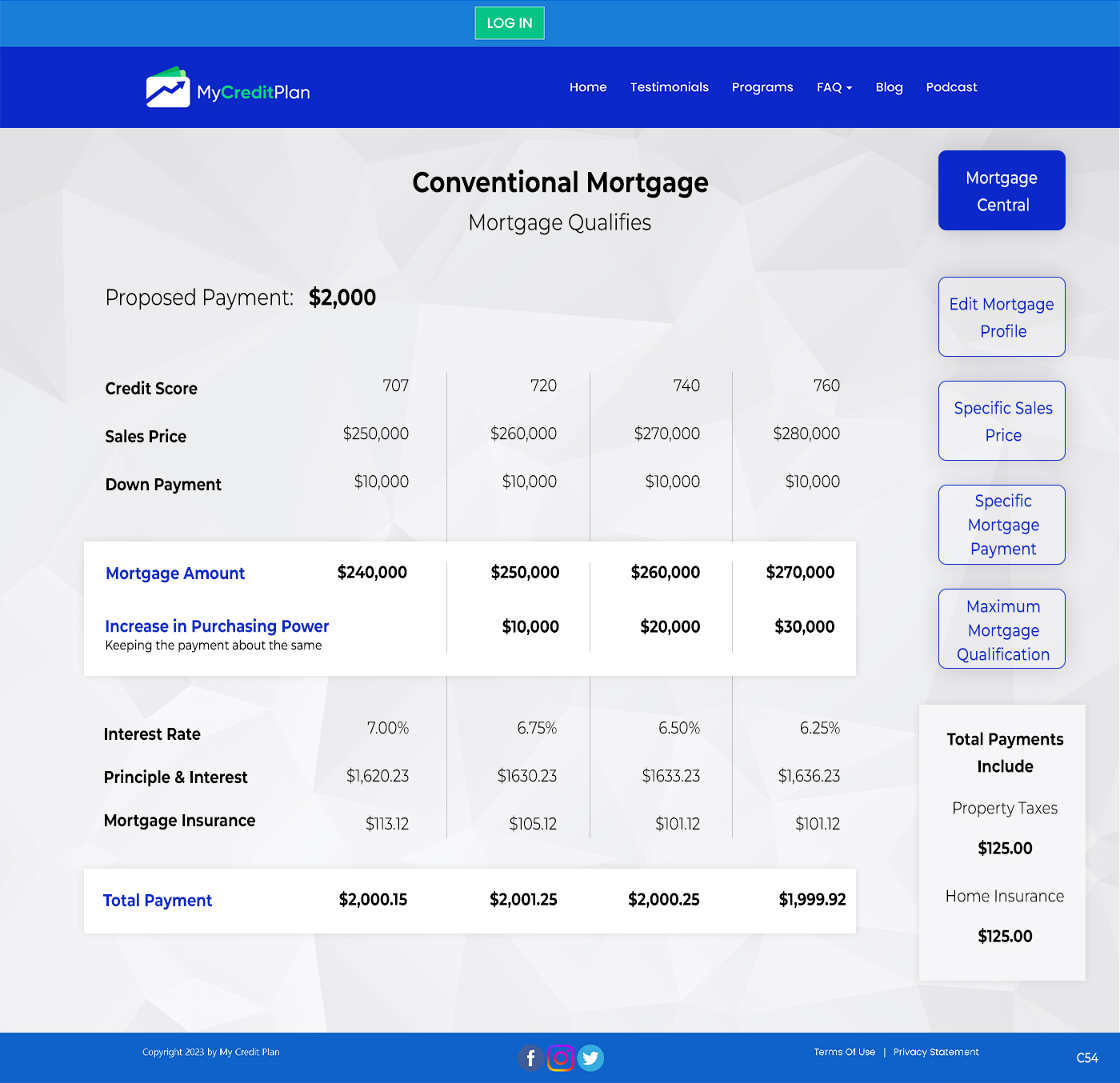Image resolution: width=1120 pixels, height=1083 pixels.
Task: View the Privacy Statement link
Action: coord(936,1052)
